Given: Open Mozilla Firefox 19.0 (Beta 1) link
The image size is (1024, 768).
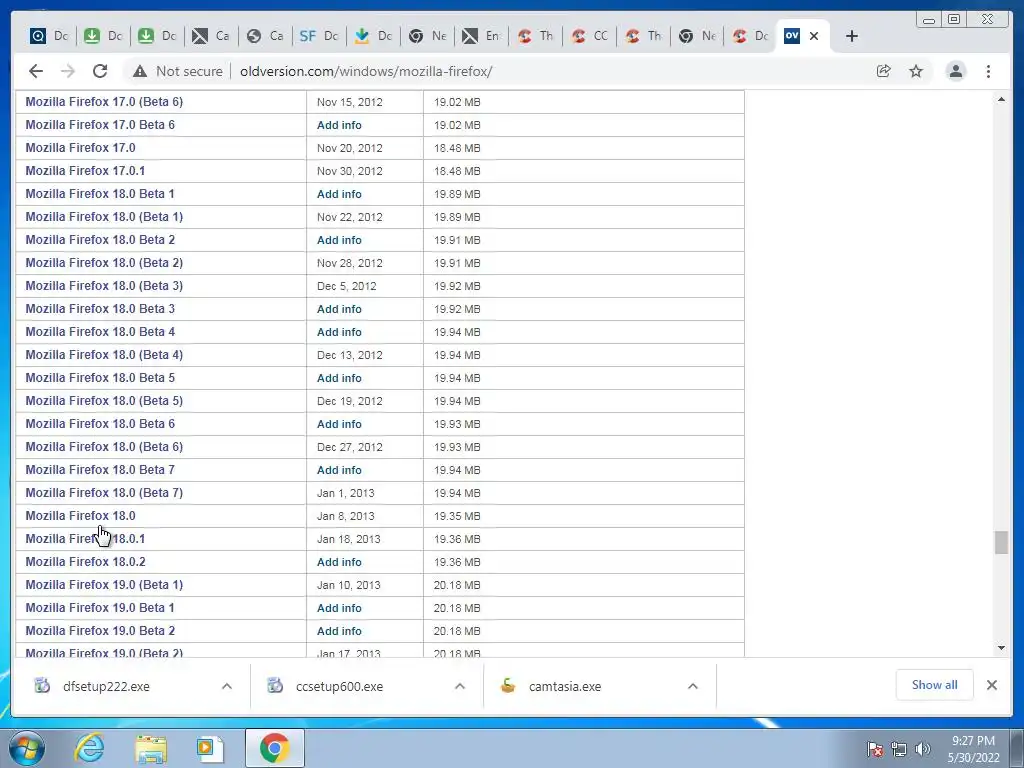Looking at the screenshot, I should click(104, 584).
